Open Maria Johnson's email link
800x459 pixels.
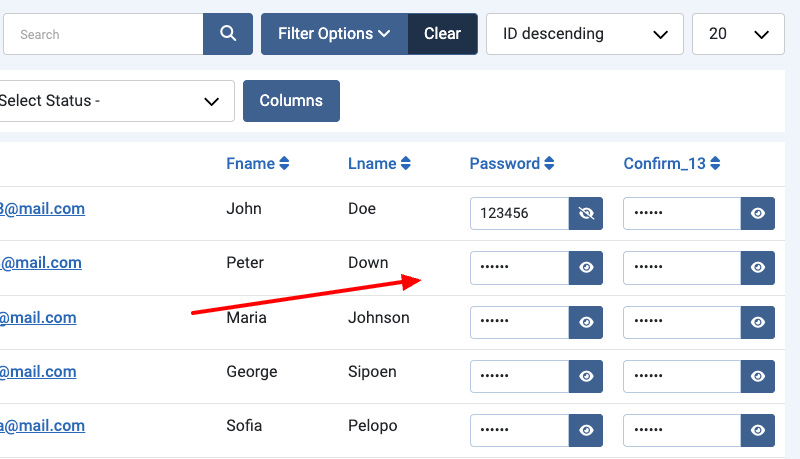38,318
